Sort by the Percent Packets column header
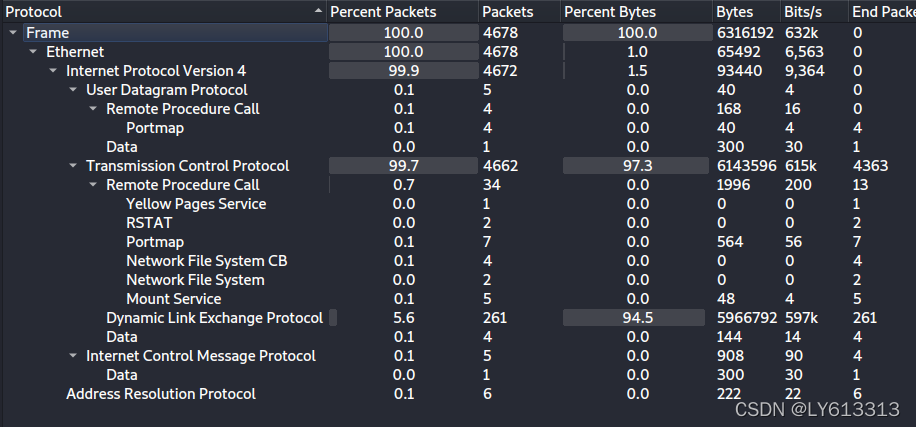916x427 pixels. point(403,12)
